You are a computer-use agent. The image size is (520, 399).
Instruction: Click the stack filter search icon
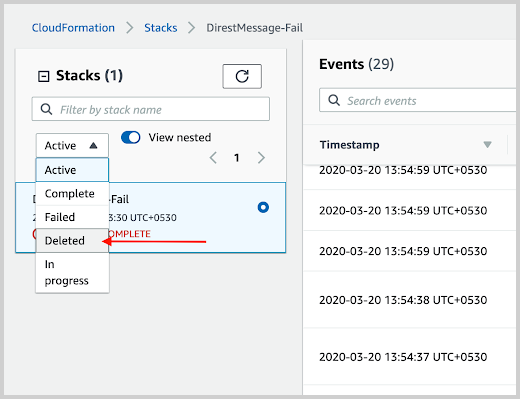point(46,109)
